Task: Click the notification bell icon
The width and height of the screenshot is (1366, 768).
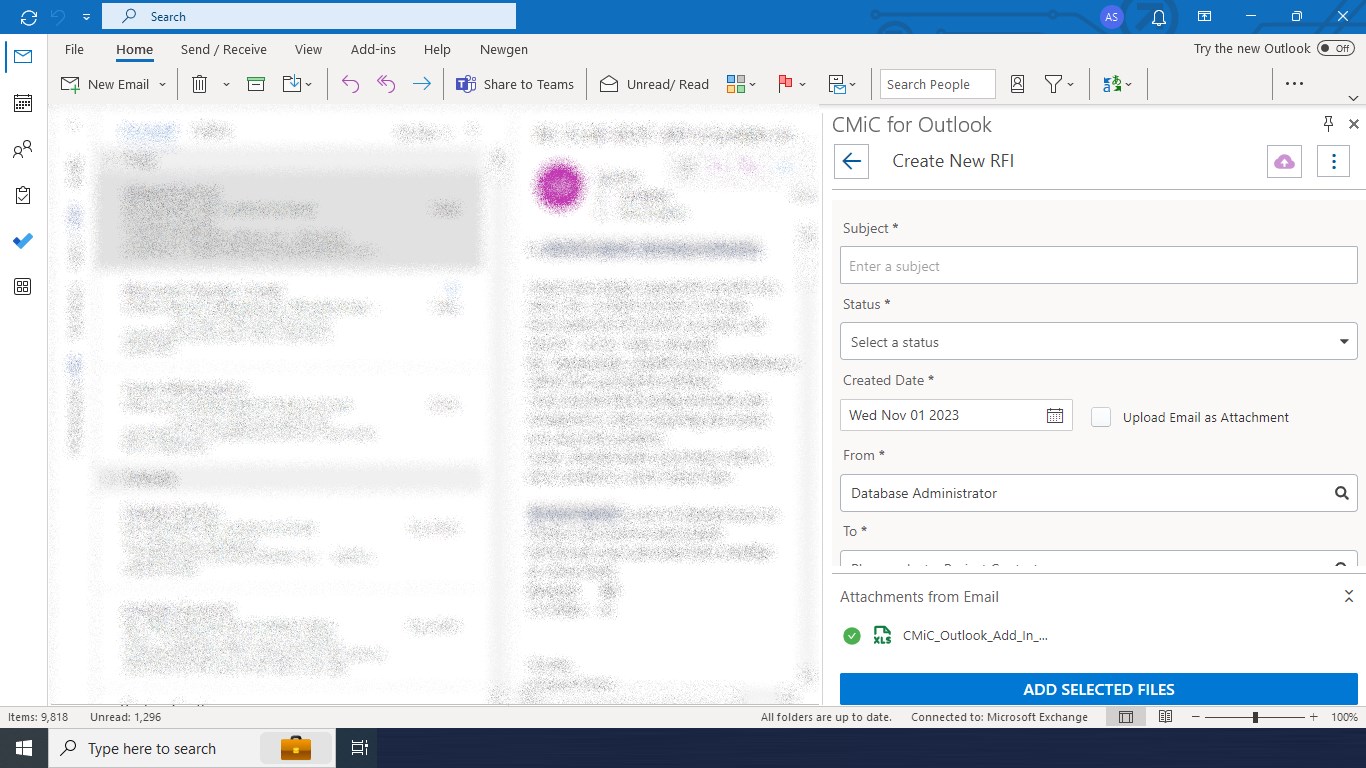Action: coord(1159,17)
